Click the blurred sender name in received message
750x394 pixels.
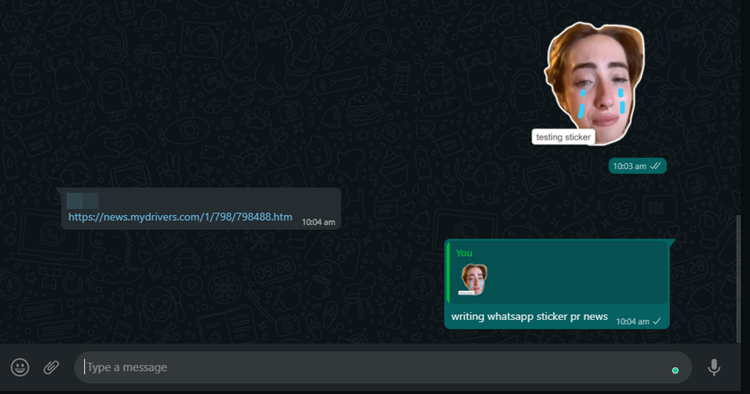pyautogui.click(x=83, y=201)
